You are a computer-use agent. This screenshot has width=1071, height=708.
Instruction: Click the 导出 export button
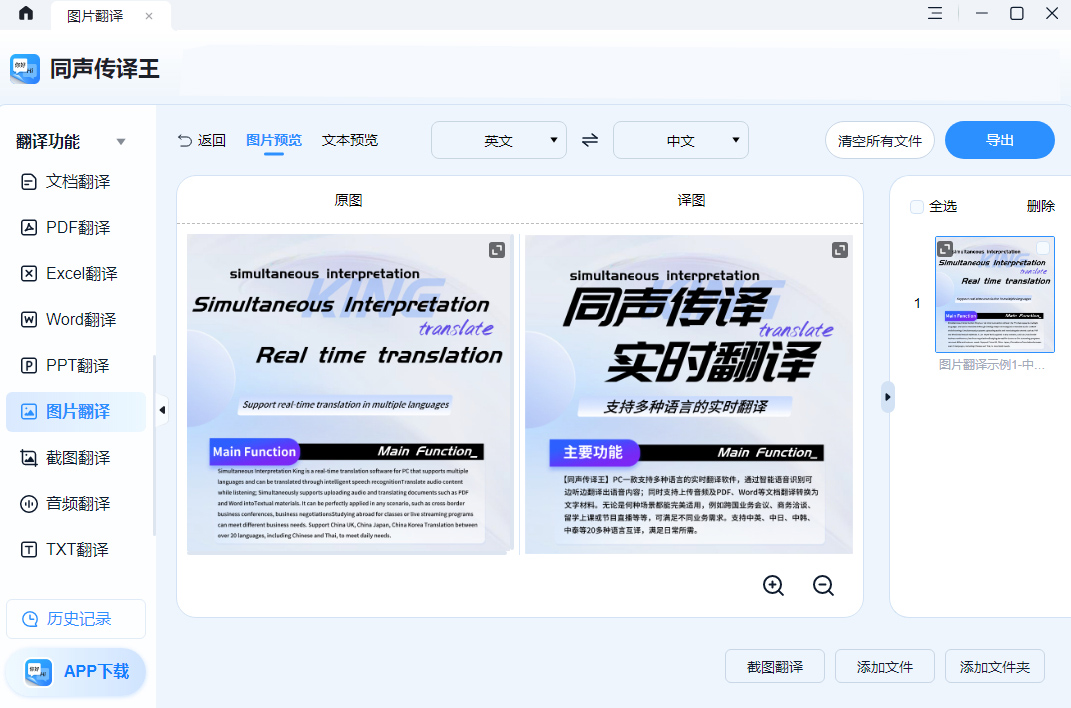1000,140
